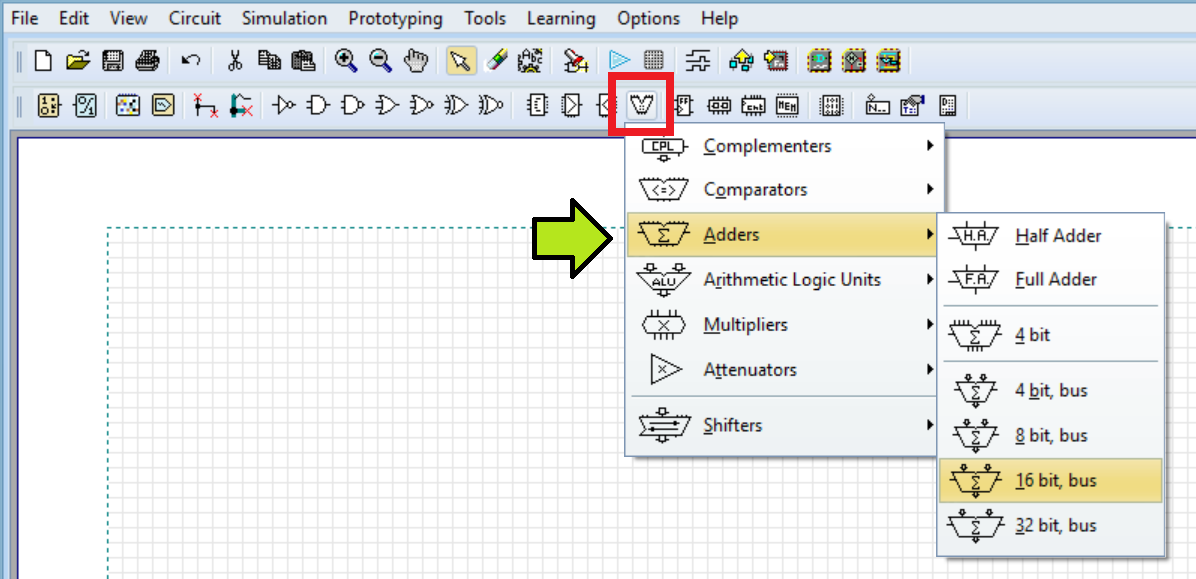Expand the Complementers submenu

click(785, 145)
